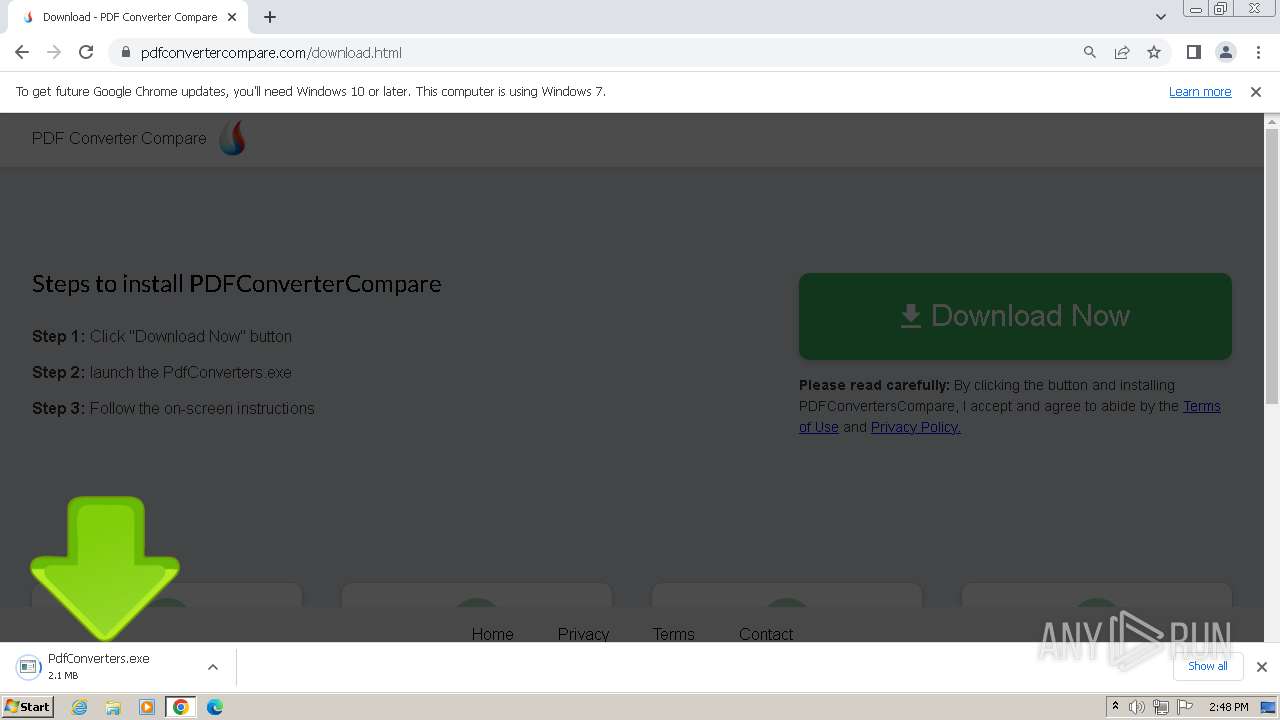Close the Download - PDF Converter Compare tab
Viewport: 1280px width, 720px height.
coord(233,17)
